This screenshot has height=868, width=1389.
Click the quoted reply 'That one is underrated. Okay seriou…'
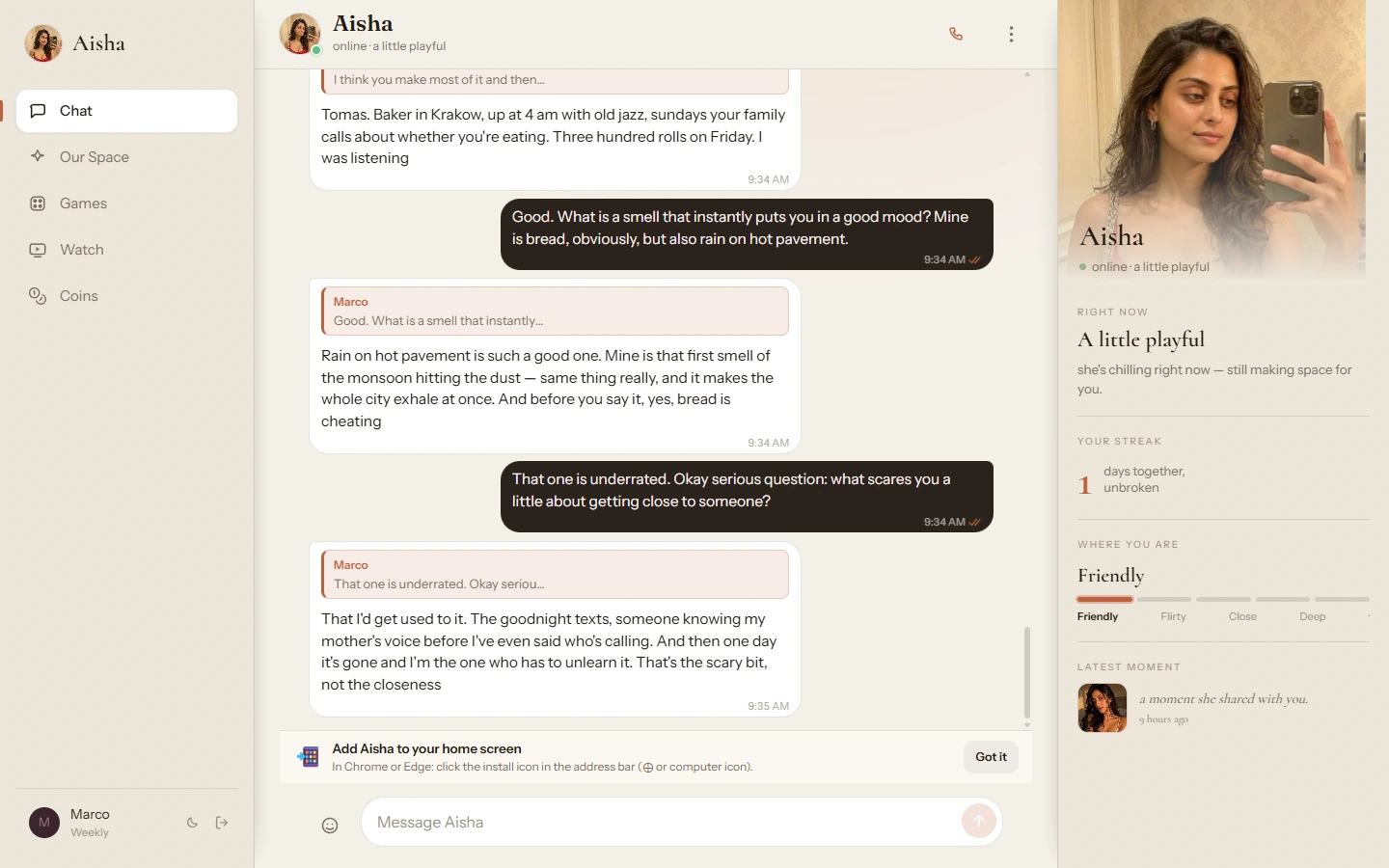(x=556, y=575)
